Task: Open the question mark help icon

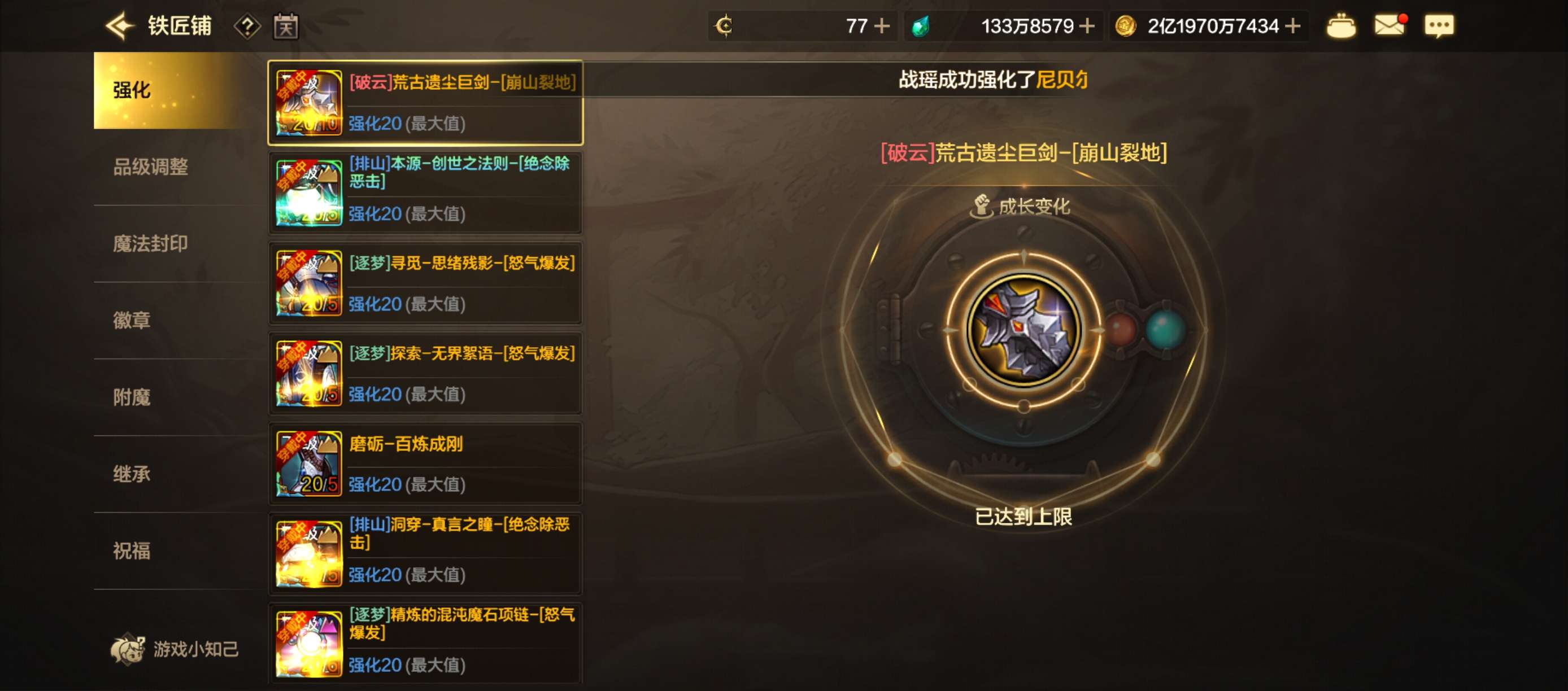Action: click(x=247, y=26)
